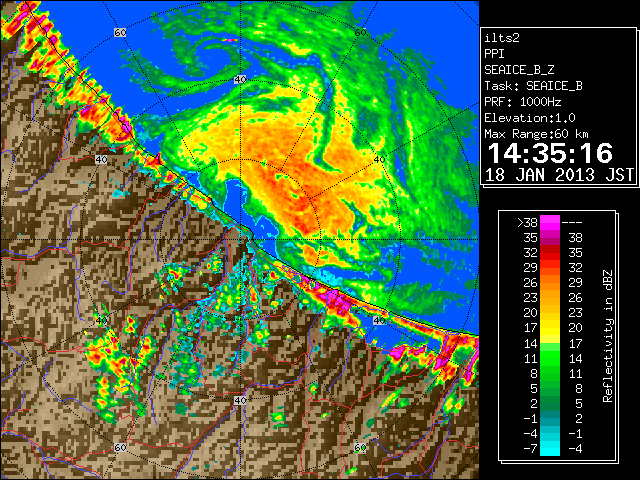This screenshot has width=640, height=480.
Task: Click the '60' ring label at south-southwest
Action: click(x=120, y=448)
